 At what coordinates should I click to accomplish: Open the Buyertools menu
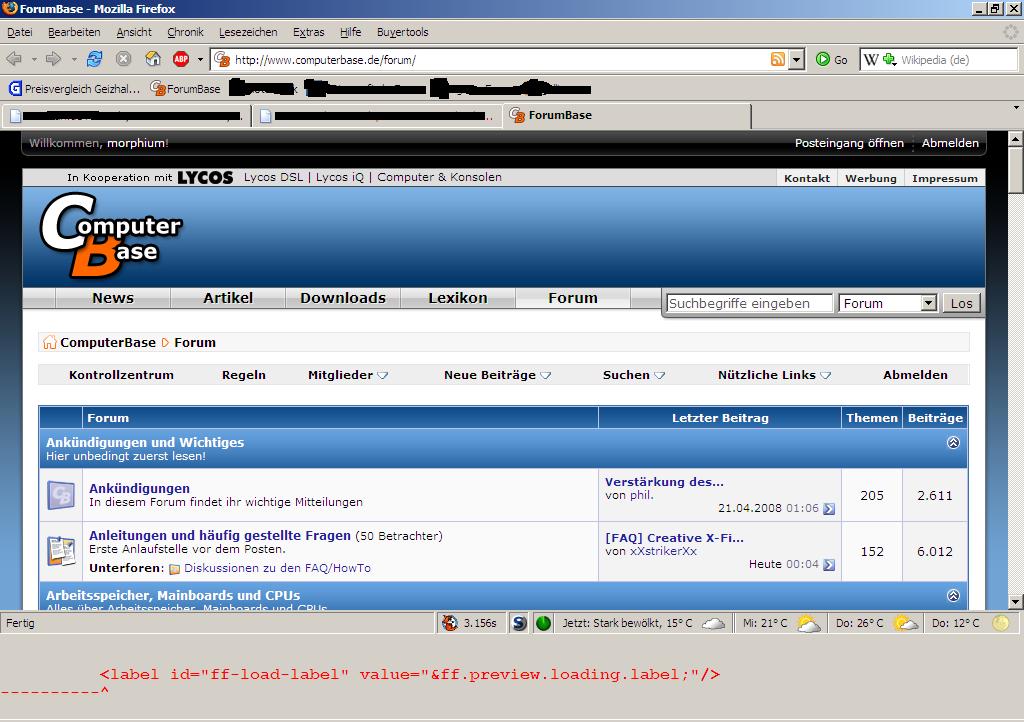[402, 32]
